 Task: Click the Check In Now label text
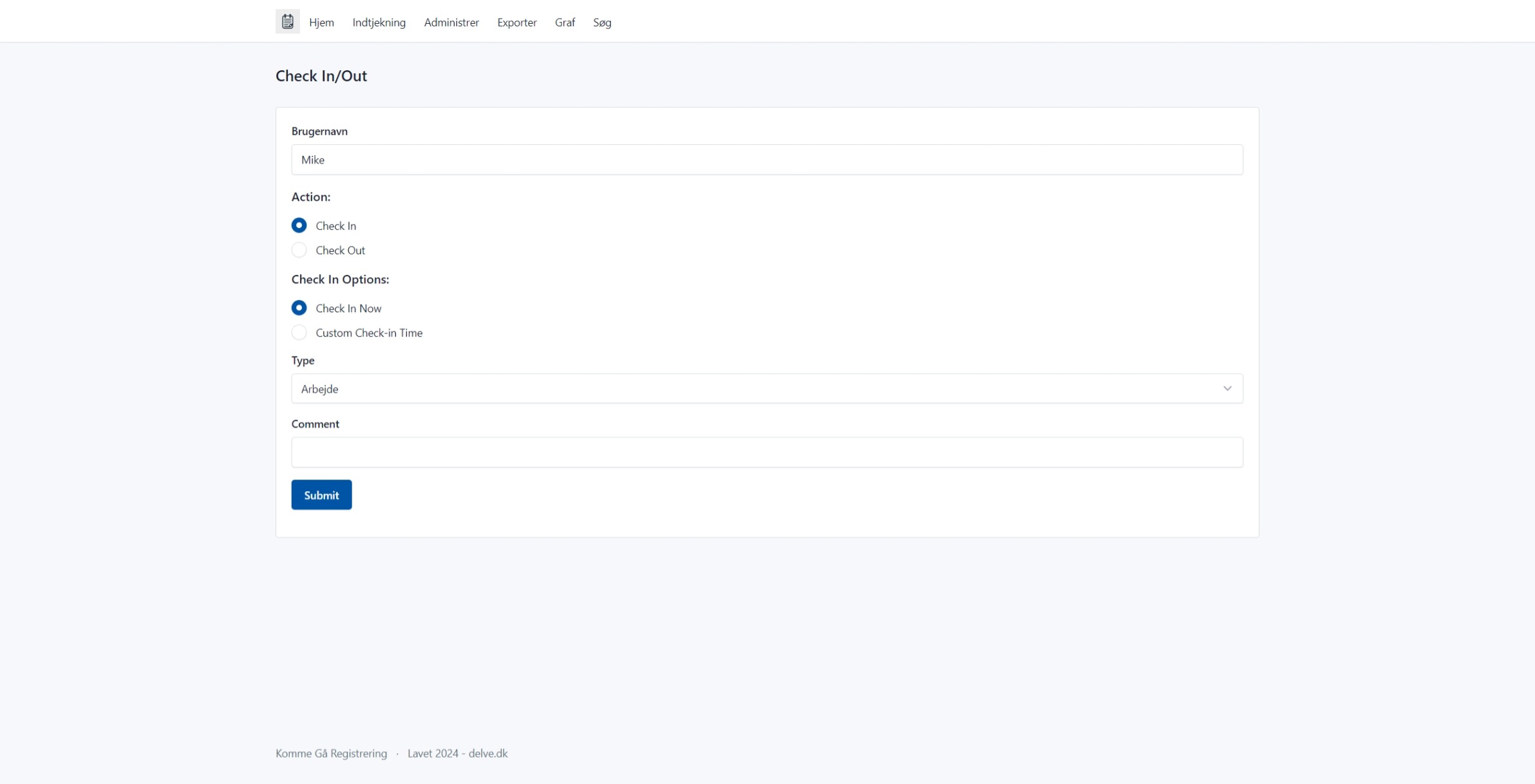(348, 308)
